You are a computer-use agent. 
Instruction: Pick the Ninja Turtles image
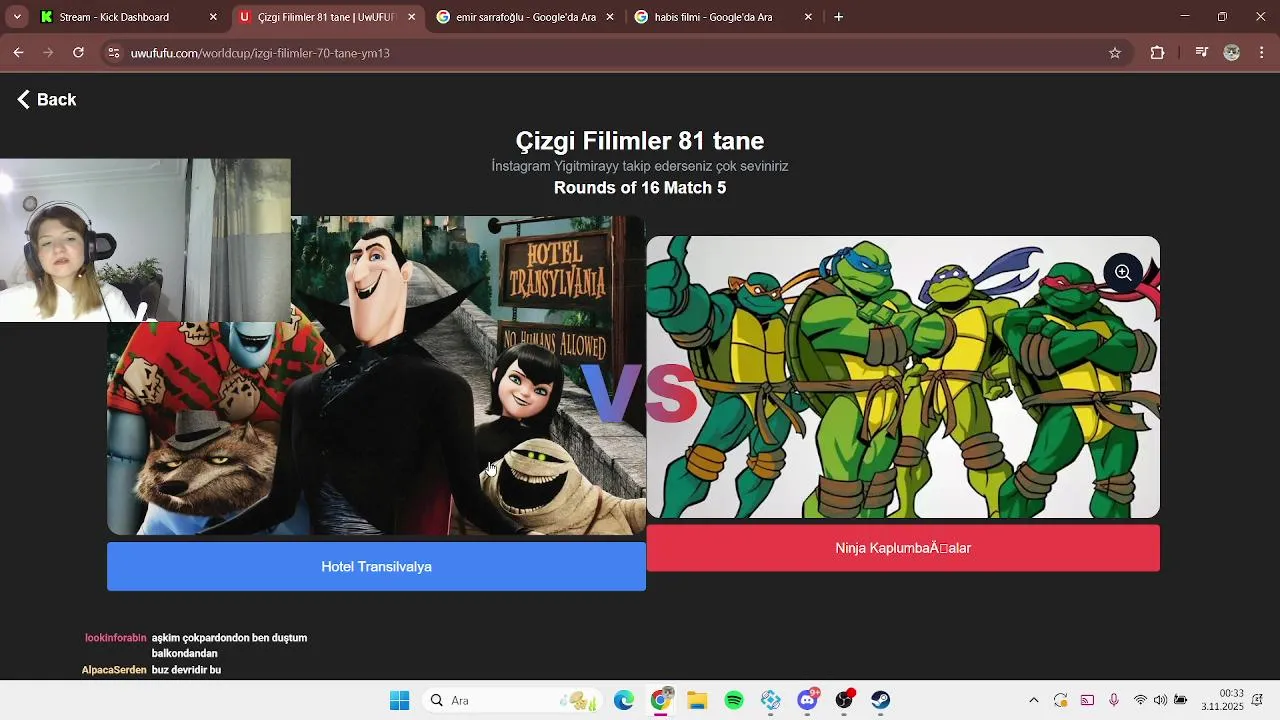(903, 377)
